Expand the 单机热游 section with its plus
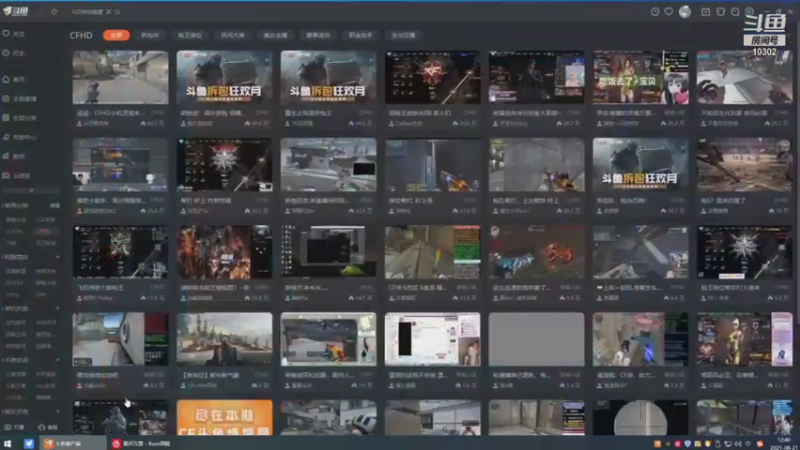800x450 pixels. click(x=57, y=309)
